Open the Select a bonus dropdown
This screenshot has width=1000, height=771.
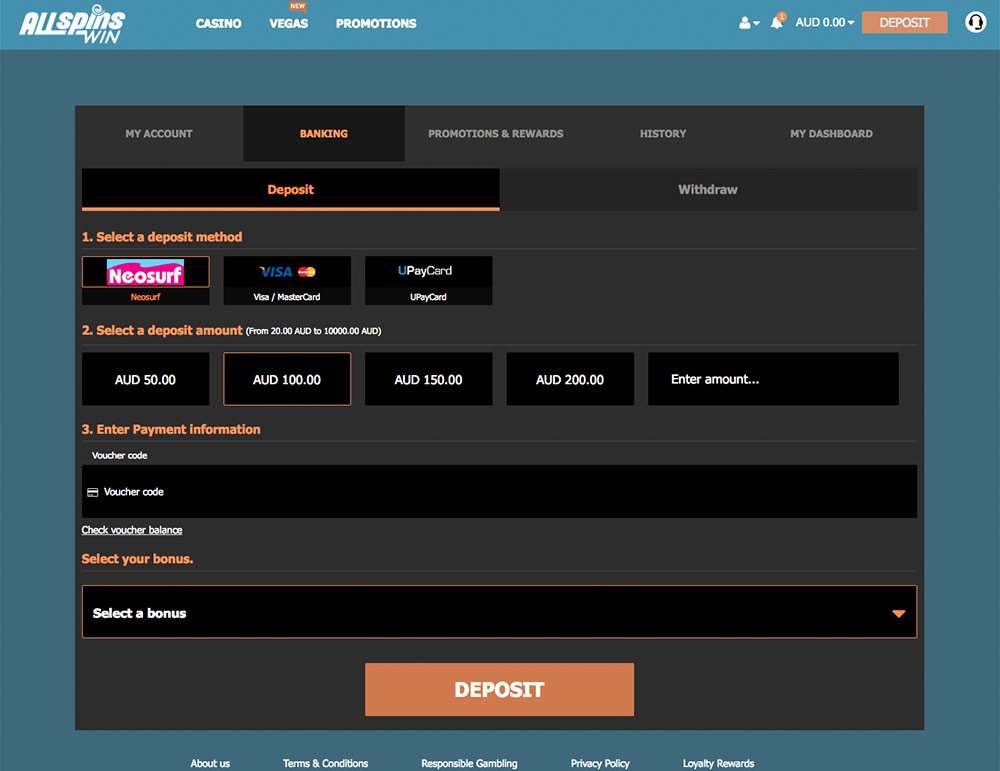(x=499, y=612)
